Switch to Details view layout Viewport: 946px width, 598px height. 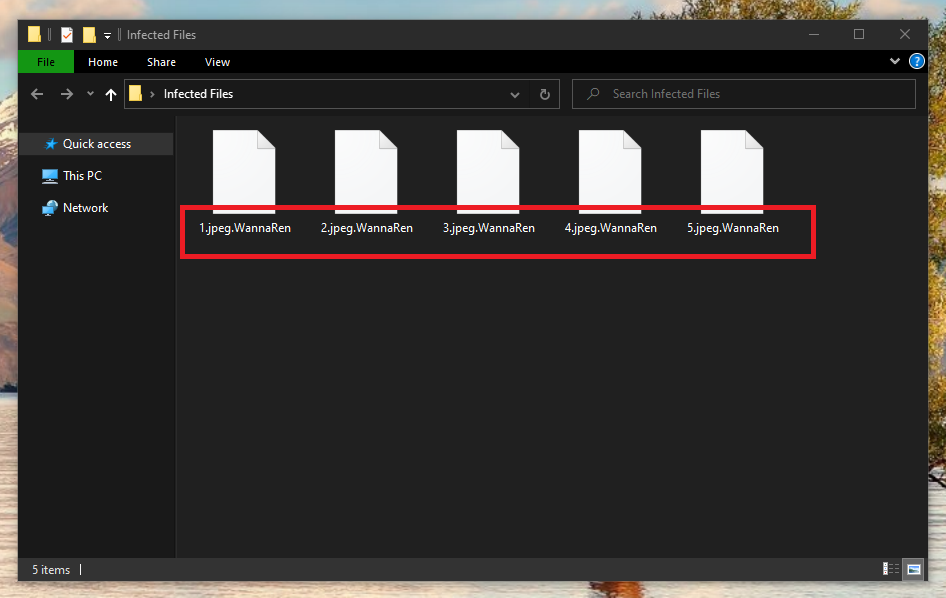890,569
